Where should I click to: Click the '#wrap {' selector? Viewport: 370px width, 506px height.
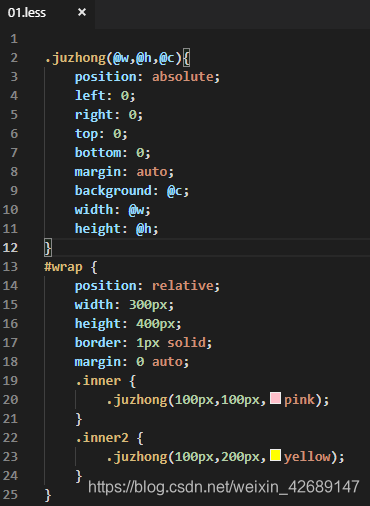click(71, 267)
